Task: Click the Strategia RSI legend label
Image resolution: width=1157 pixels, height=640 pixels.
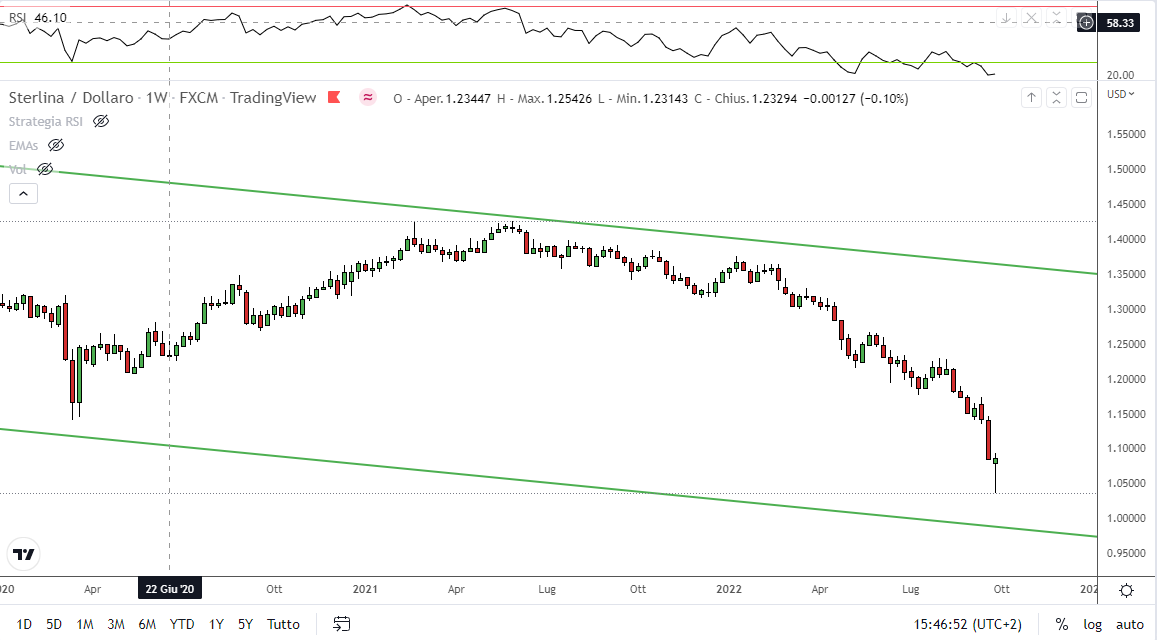Action: (46, 121)
